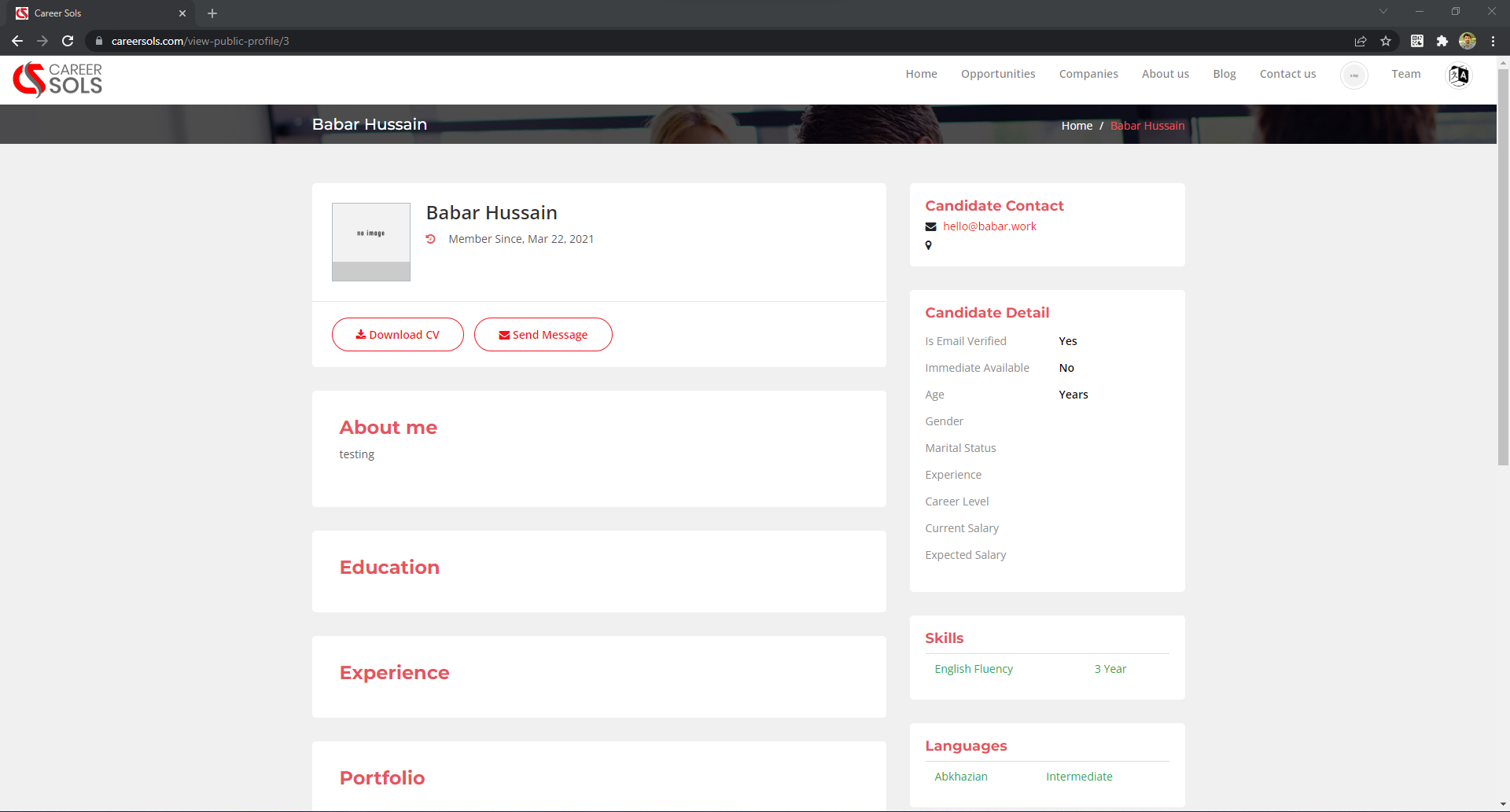Click the browser reload icon
Viewport: 1510px width, 812px height.
click(68, 41)
